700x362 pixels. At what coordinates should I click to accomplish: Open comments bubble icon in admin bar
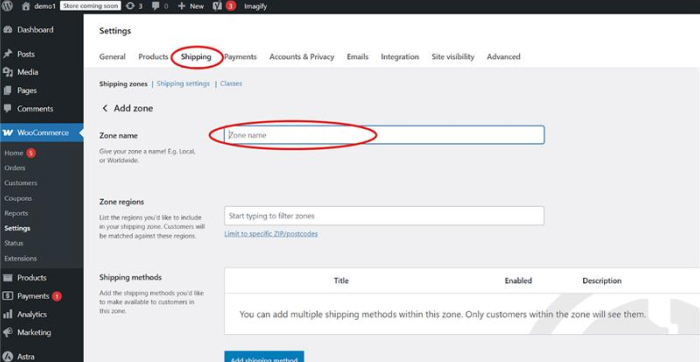[x=156, y=6]
